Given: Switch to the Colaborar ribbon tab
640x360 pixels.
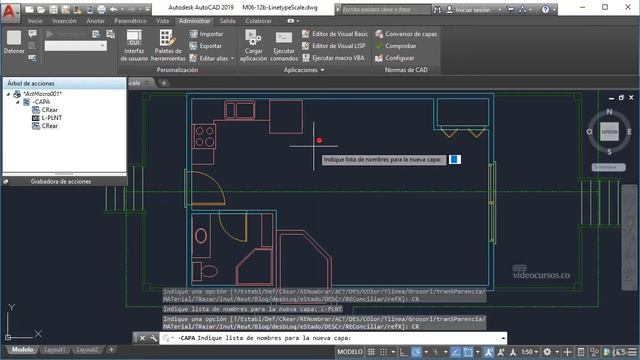Looking at the screenshot, I should (x=258, y=21).
